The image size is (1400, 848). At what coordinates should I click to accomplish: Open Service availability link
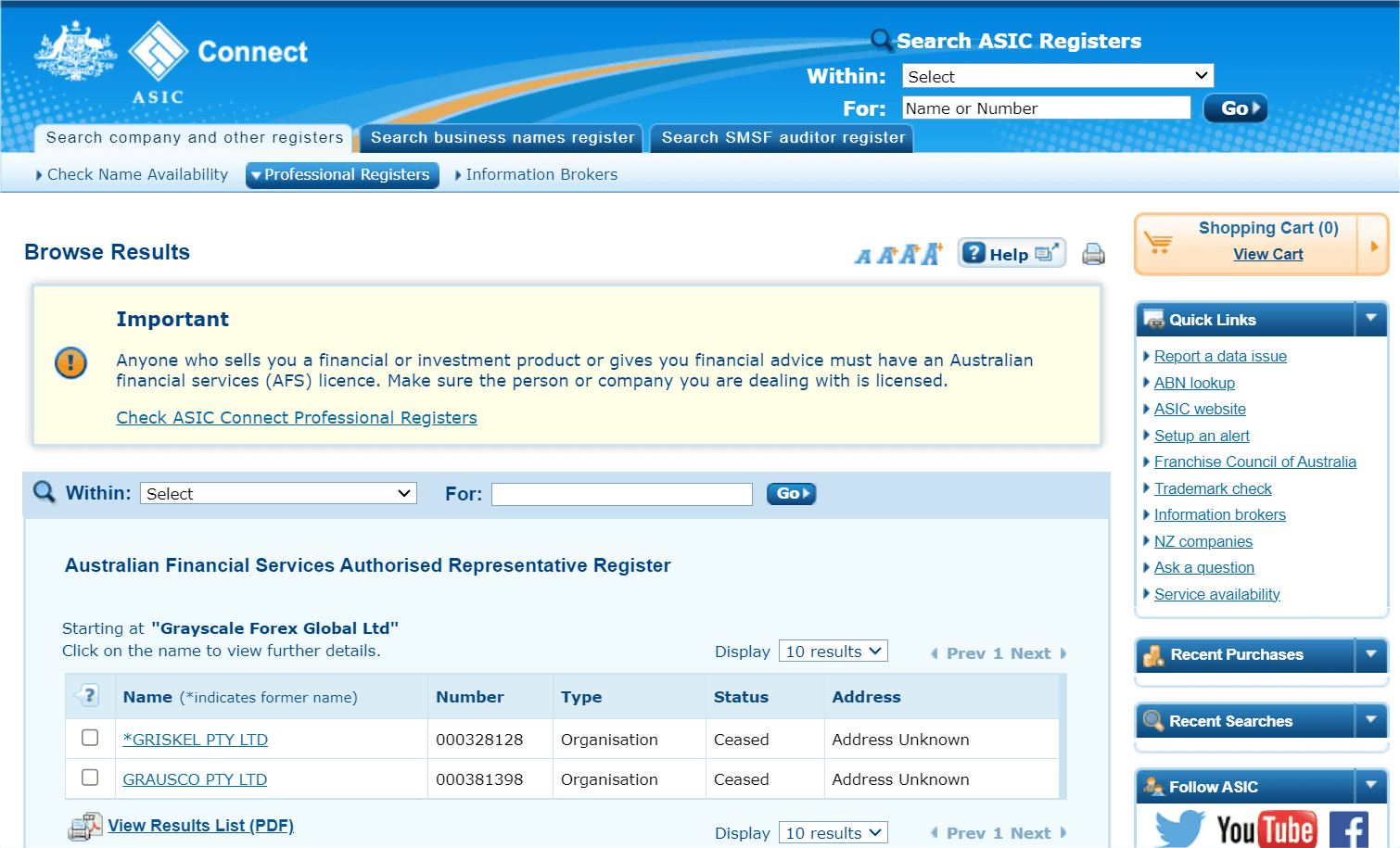click(1216, 594)
